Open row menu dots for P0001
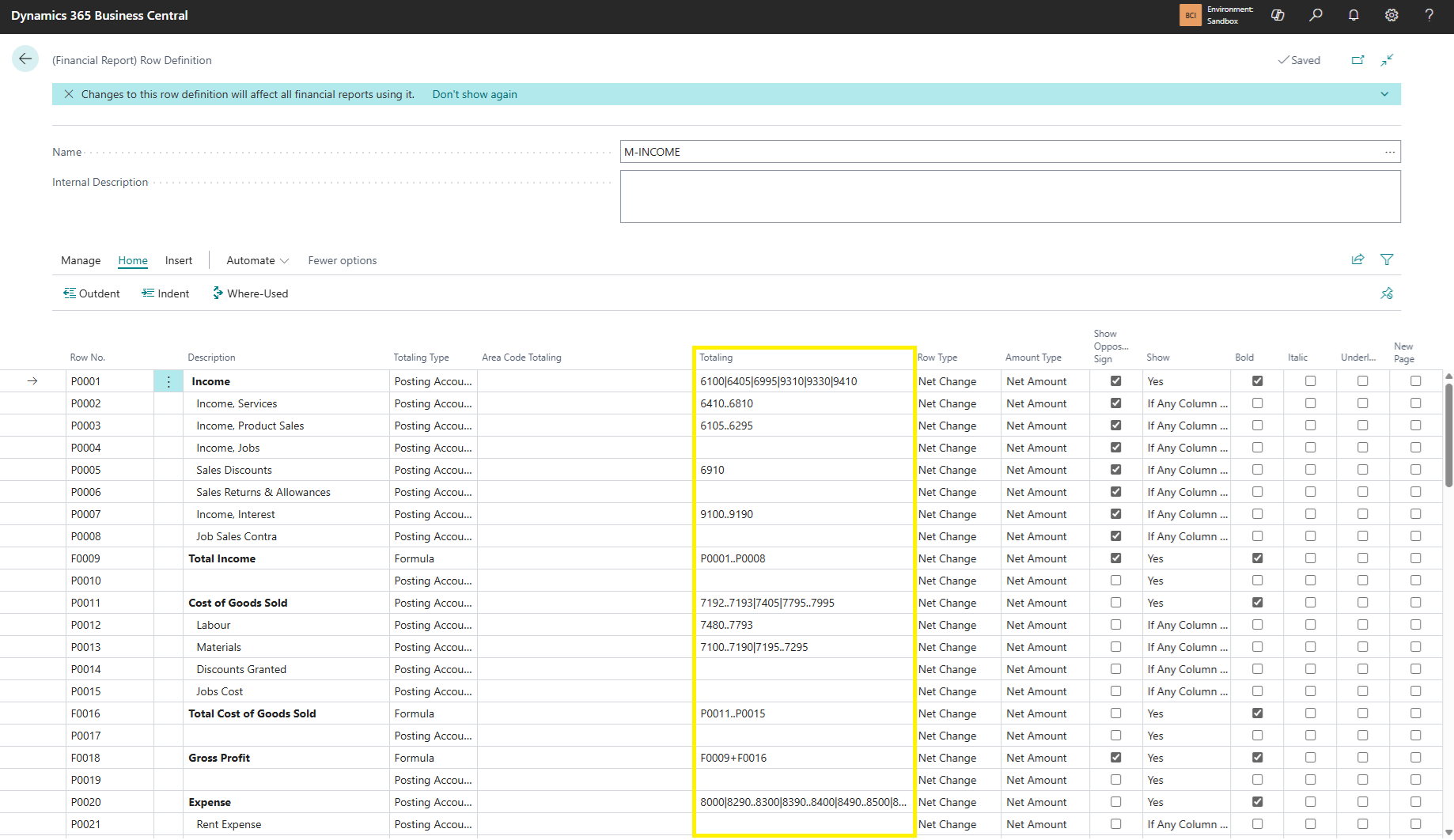Viewport: 1454px width, 840px height. [x=168, y=381]
